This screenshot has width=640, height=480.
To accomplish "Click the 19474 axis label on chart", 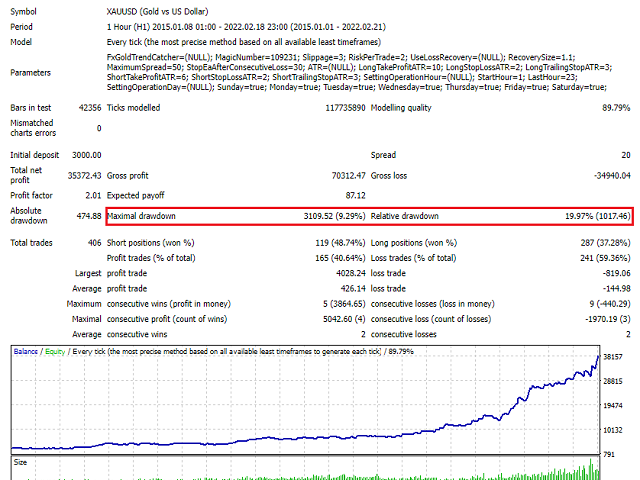I will click(613, 406).
